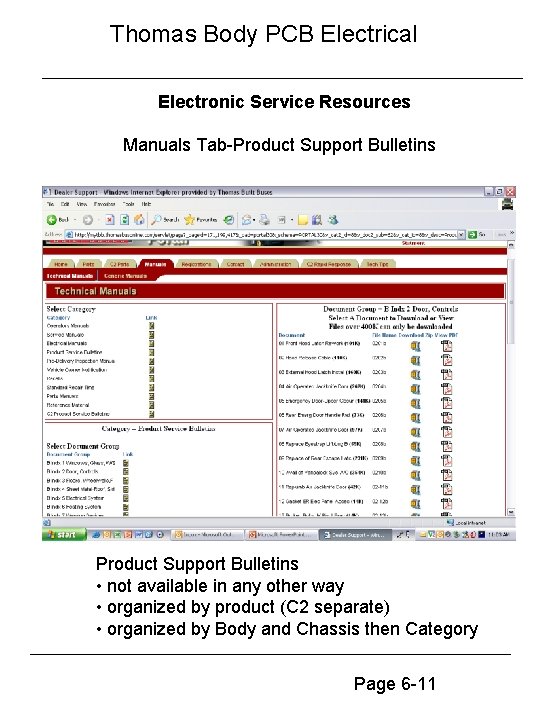Select the Generic Manuals sub-tab
The image size is (540, 720).
click(125, 276)
